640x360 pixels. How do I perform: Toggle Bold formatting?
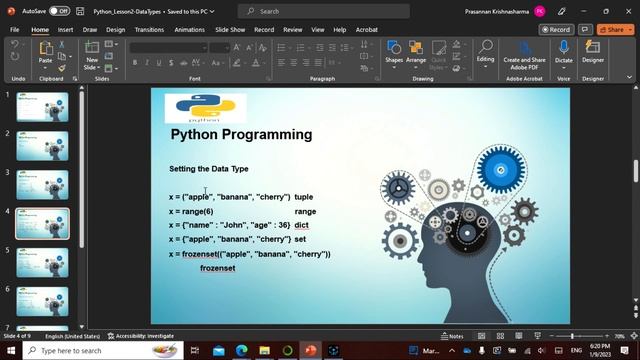tap(135, 63)
